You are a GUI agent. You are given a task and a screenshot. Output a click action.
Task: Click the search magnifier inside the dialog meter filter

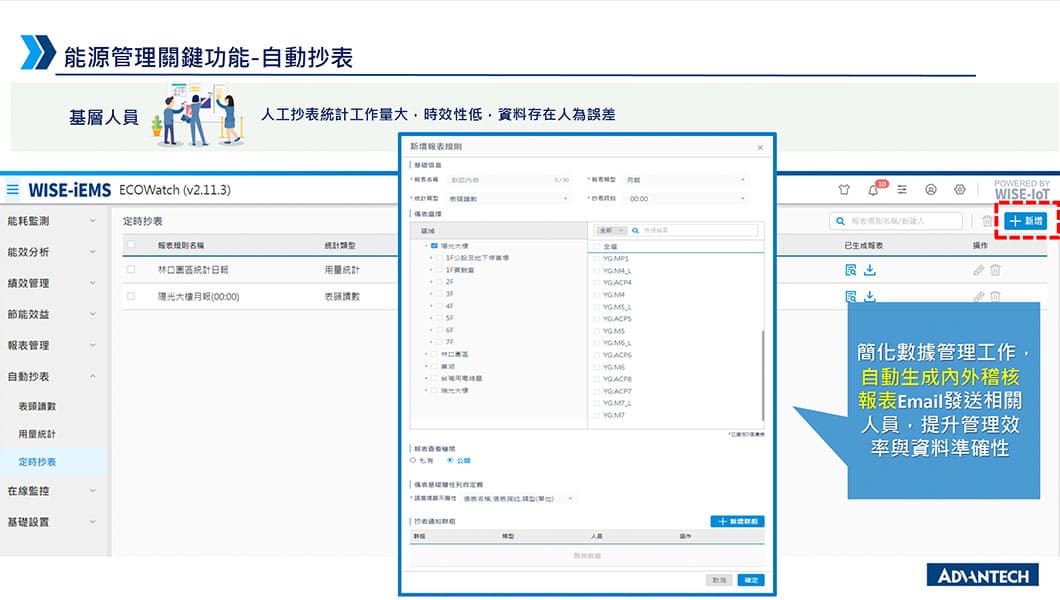click(635, 230)
